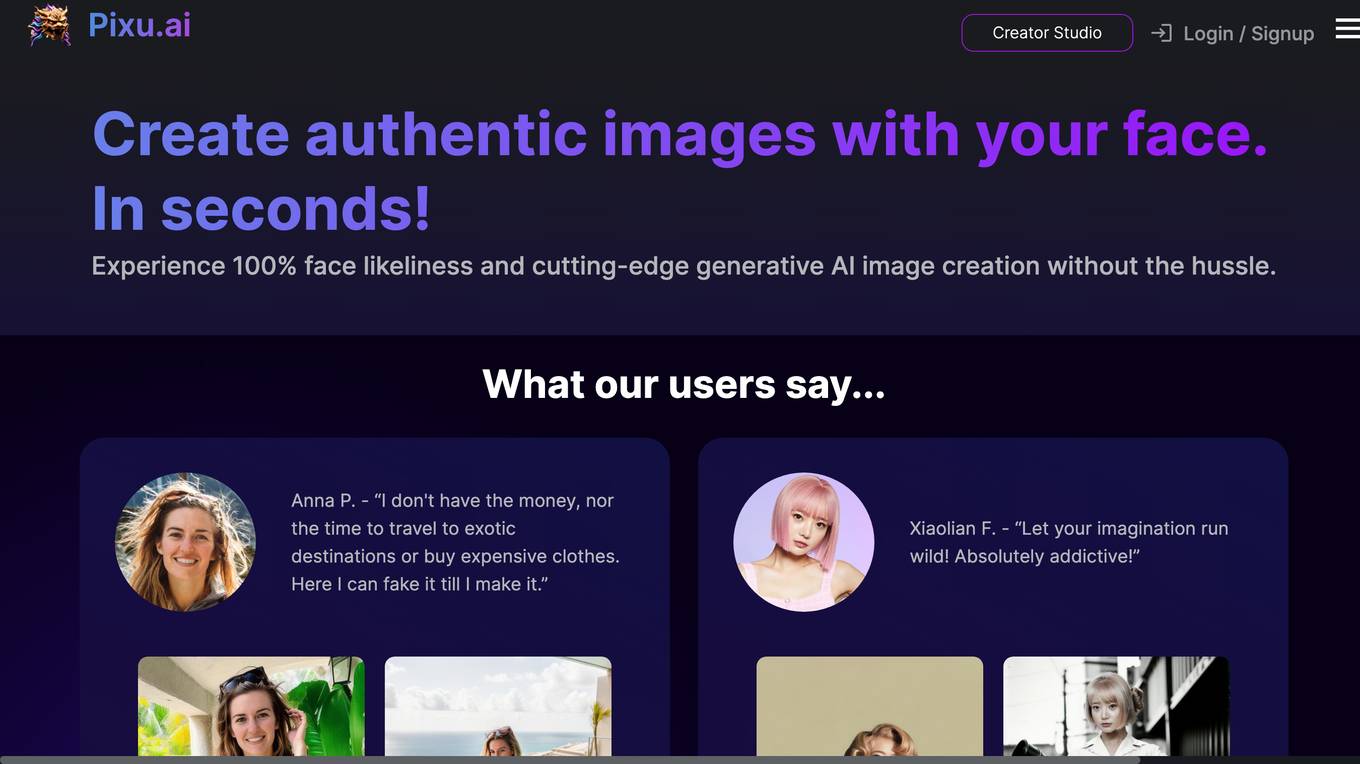Viewport: 1360px width, 764px height.
Task: Click the "In seconds!" heading text
Action: [261, 208]
